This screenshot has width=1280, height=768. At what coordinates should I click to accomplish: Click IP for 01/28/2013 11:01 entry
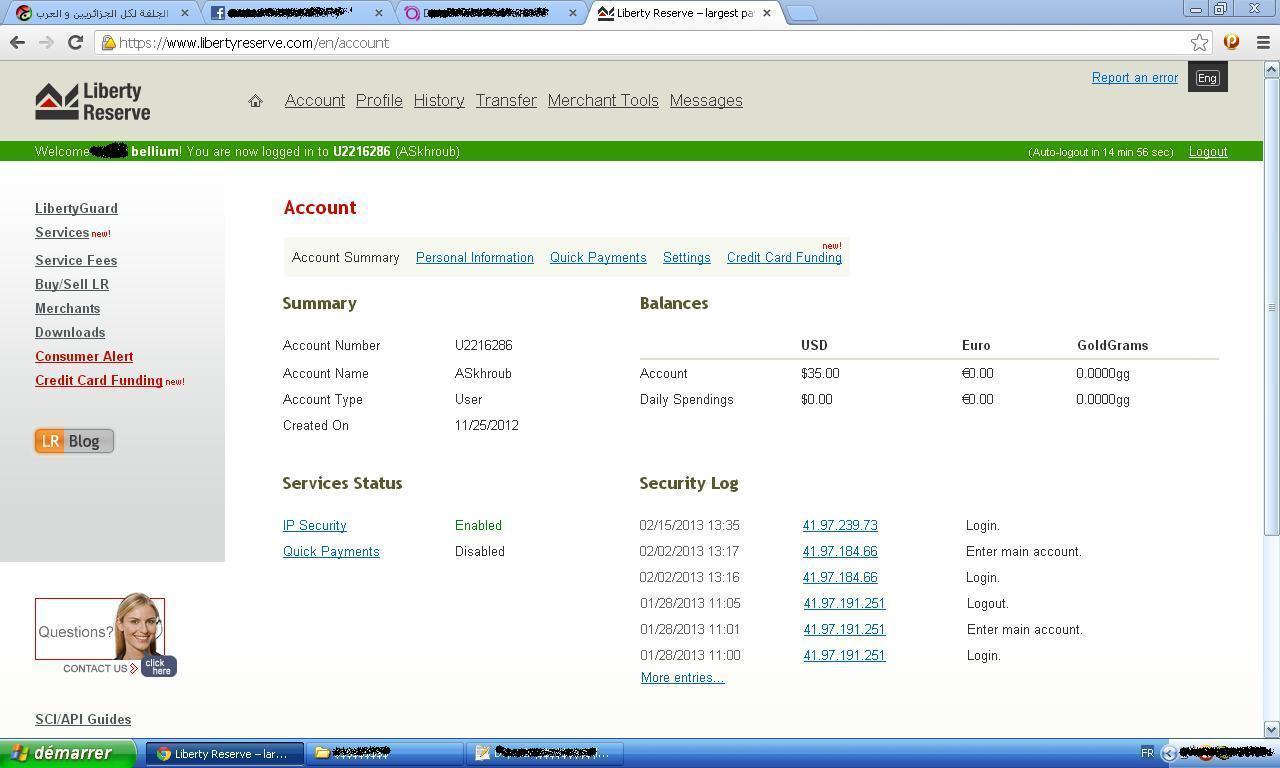click(844, 629)
